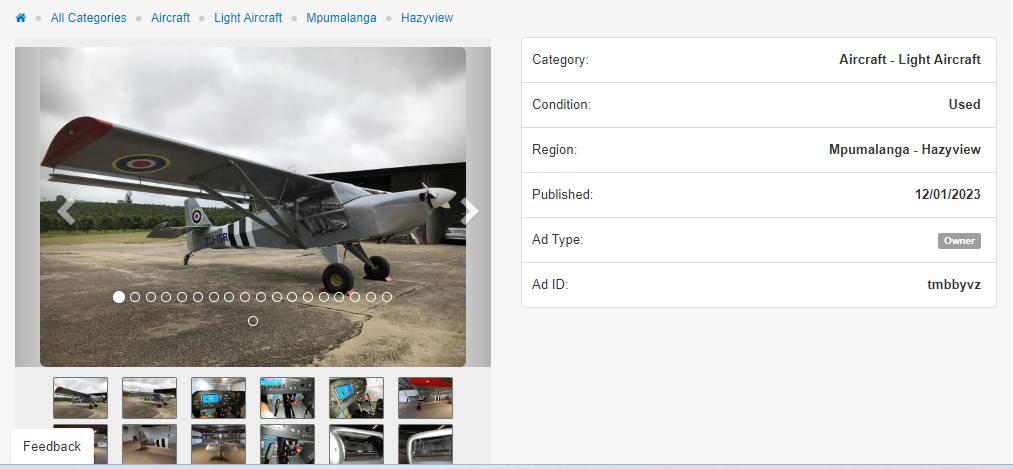Advance to the next carousel photo
The height and width of the screenshot is (469, 1013).
[x=471, y=211]
